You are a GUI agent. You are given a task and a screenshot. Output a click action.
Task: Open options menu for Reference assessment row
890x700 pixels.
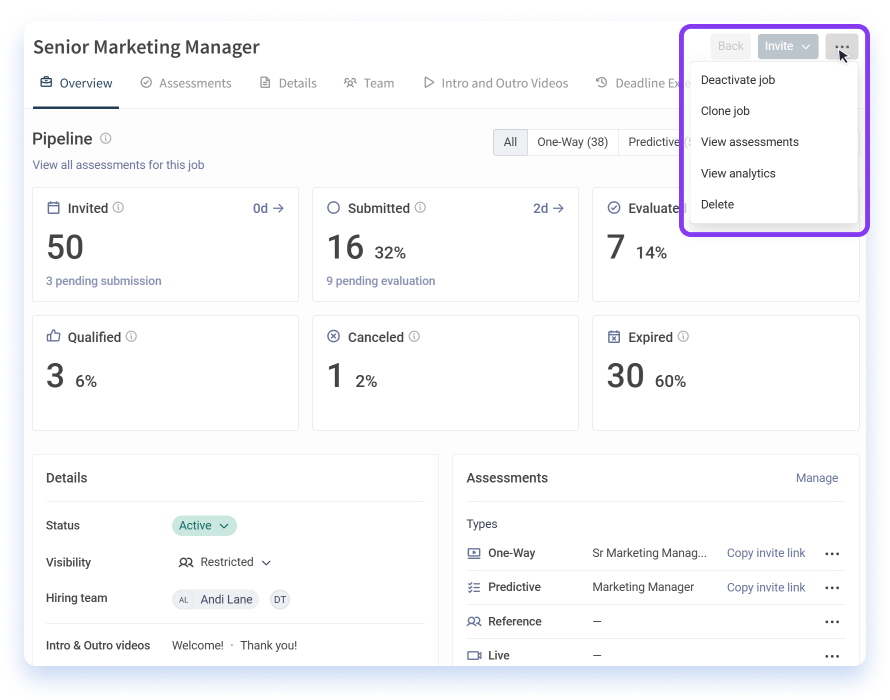tap(832, 622)
